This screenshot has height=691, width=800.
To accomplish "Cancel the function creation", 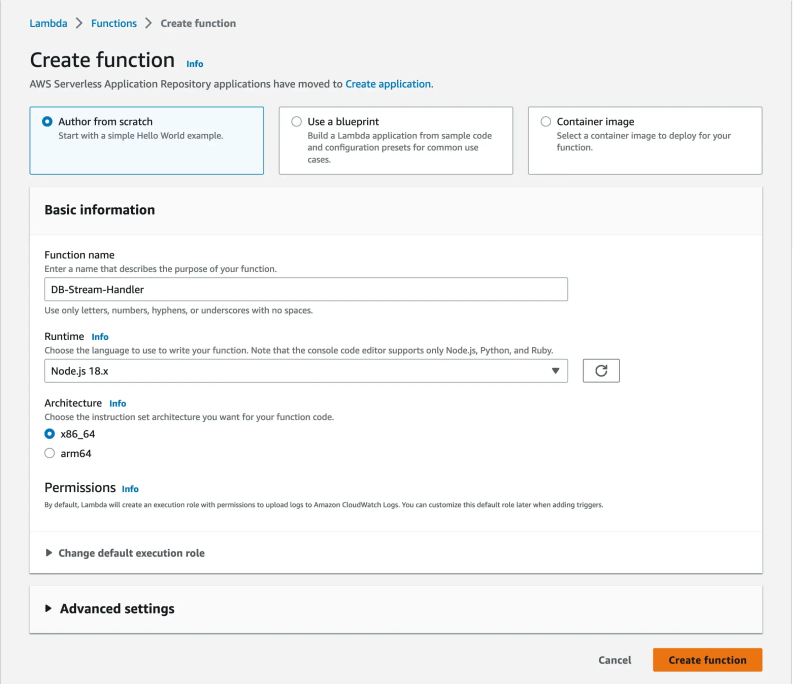I will point(614,660).
